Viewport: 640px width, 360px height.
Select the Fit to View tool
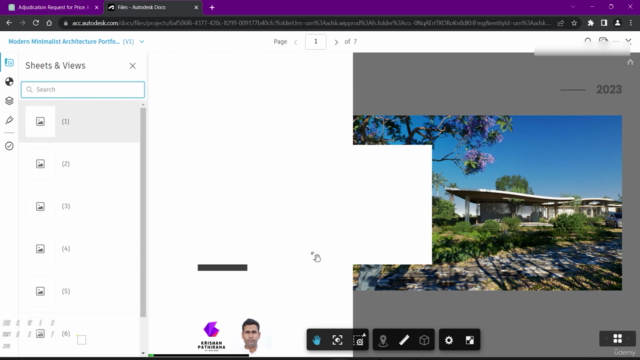click(x=338, y=340)
